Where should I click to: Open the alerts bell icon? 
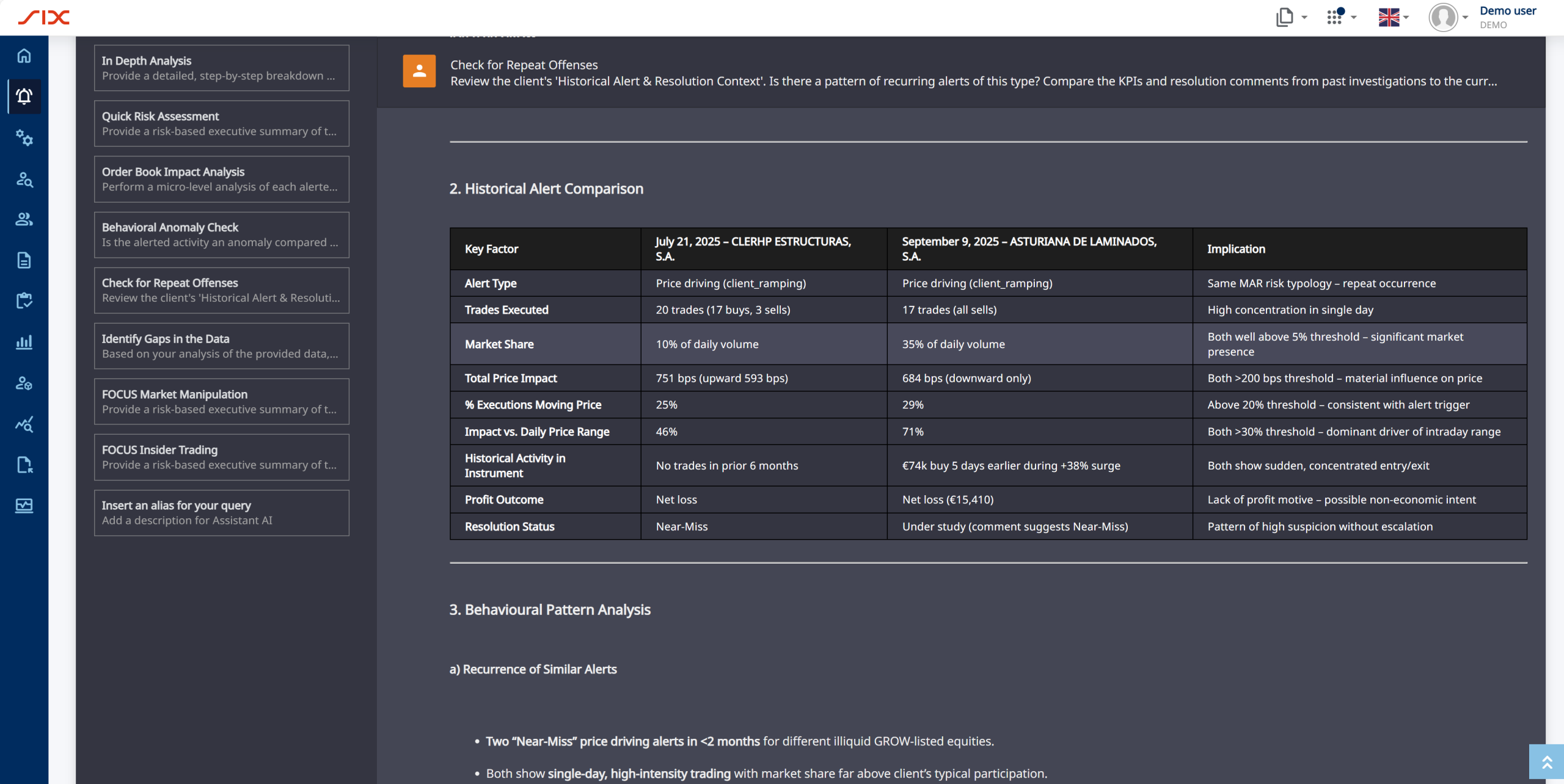24,96
